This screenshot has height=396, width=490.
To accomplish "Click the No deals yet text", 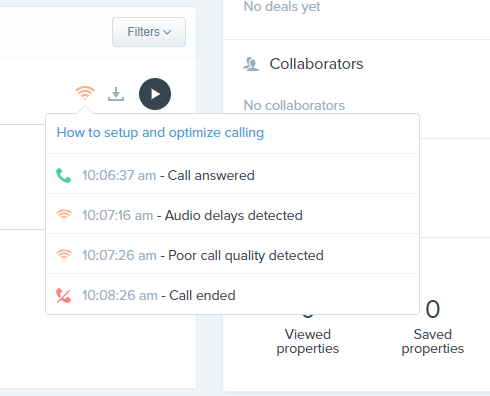I will coord(282,7).
